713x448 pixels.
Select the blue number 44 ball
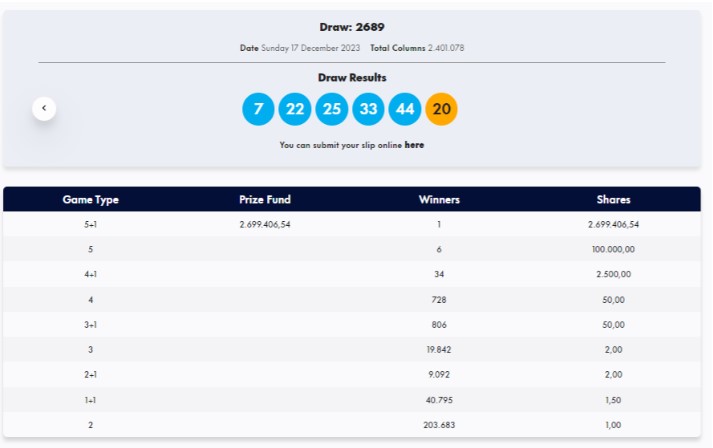(x=405, y=109)
